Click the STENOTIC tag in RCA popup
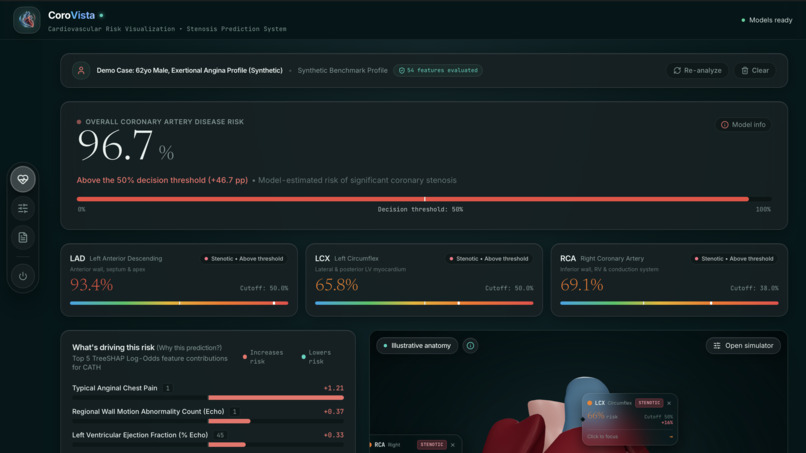This screenshot has width=806, height=453. tap(432, 445)
